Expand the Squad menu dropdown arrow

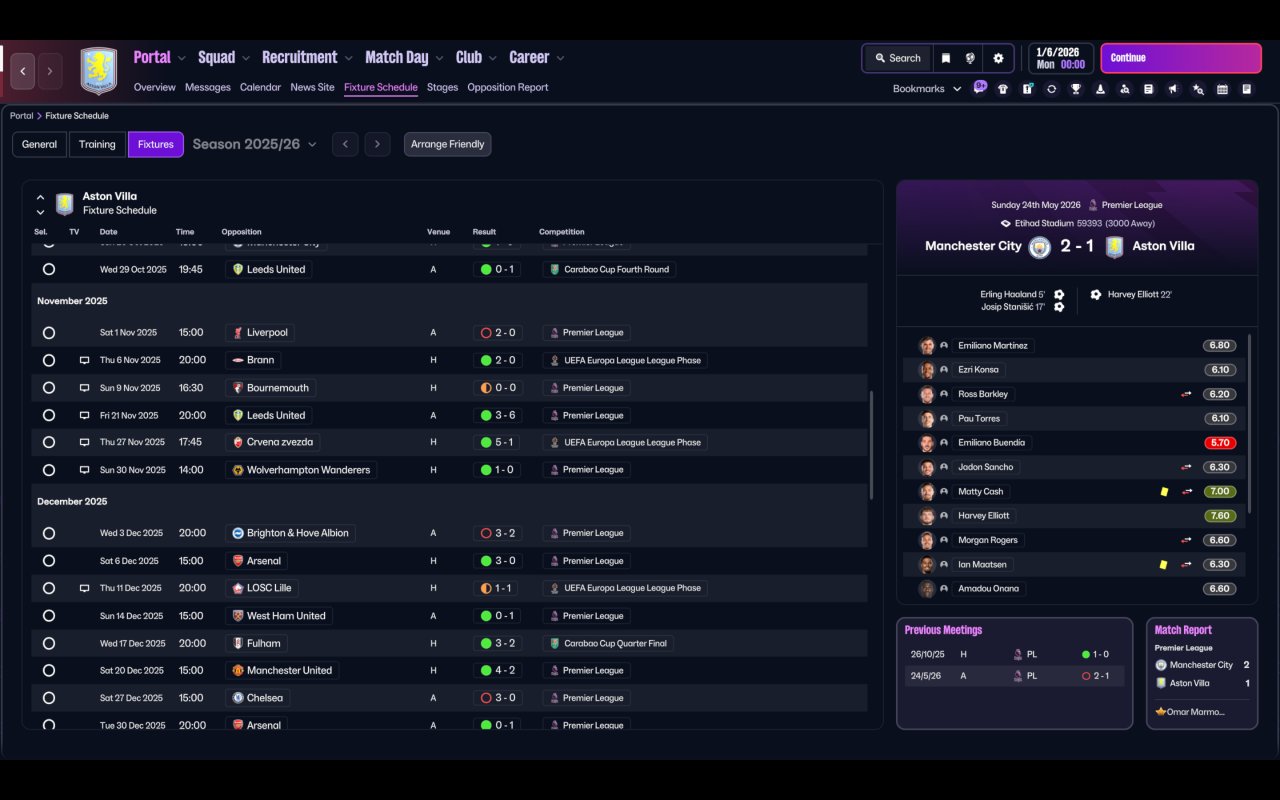point(246,59)
